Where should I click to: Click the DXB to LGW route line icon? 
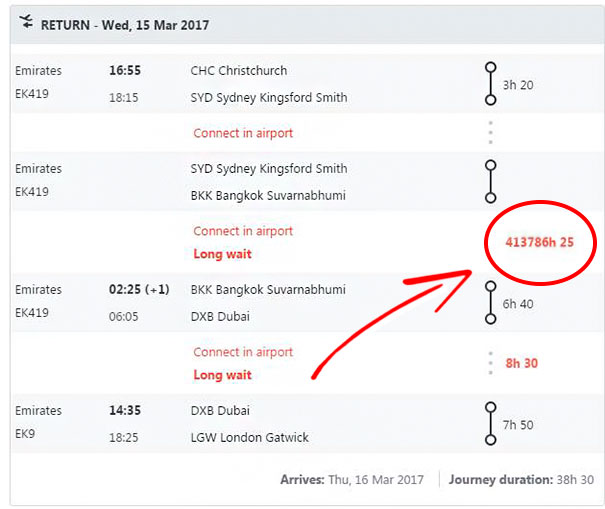(490, 424)
